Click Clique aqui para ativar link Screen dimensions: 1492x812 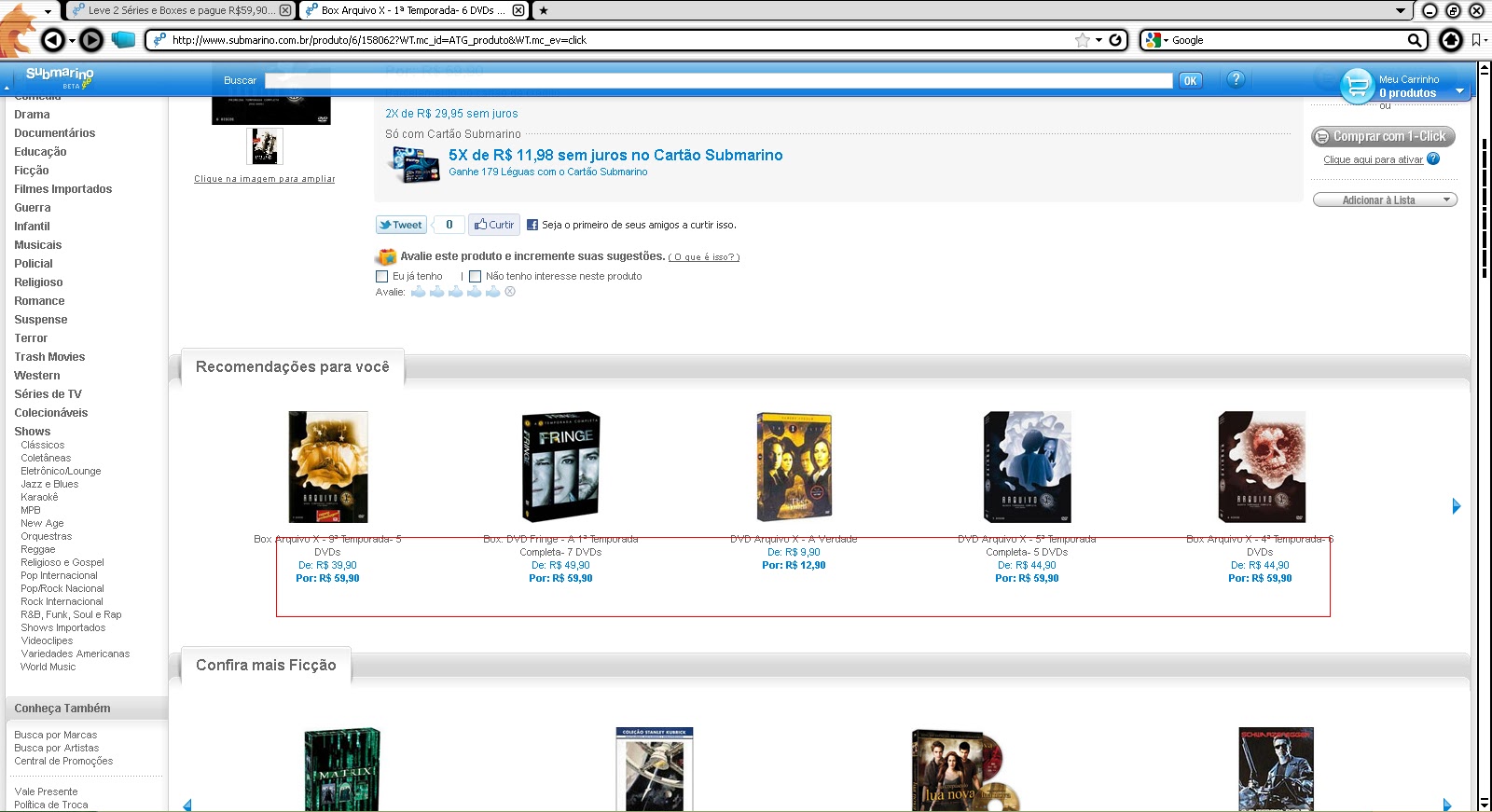pyautogui.click(x=1373, y=159)
